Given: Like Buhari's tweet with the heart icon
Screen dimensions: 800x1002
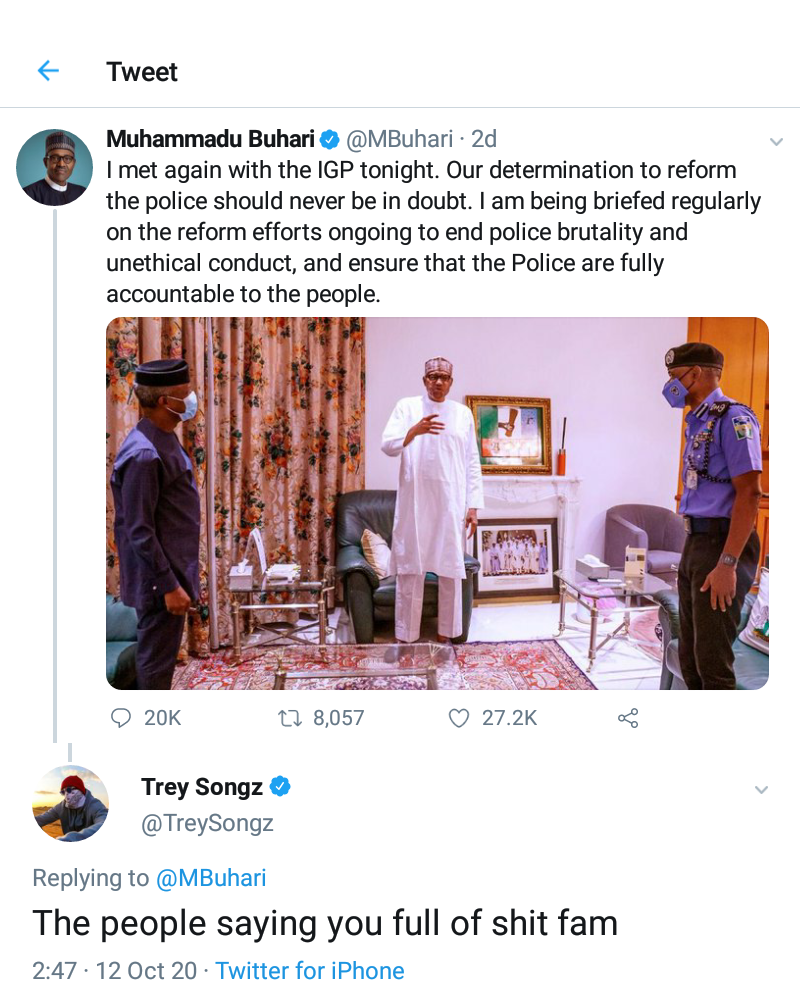Looking at the screenshot, I should [459, 717].
